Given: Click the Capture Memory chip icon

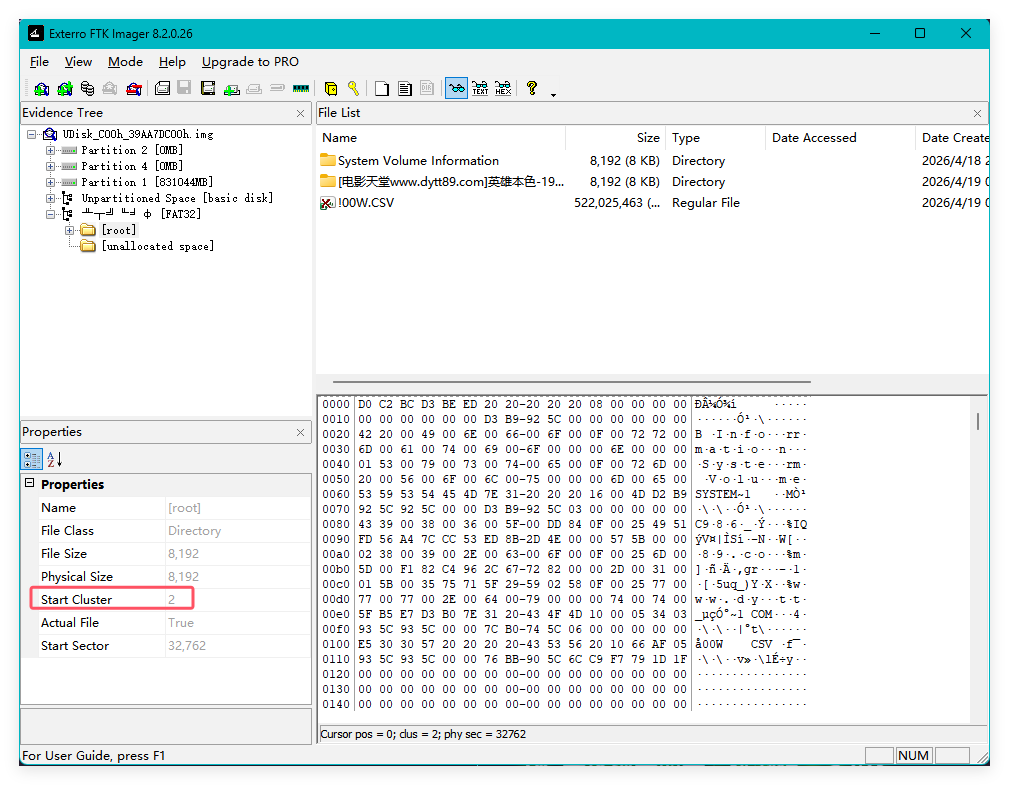Looking at the screenshot, I should (301, 89).
